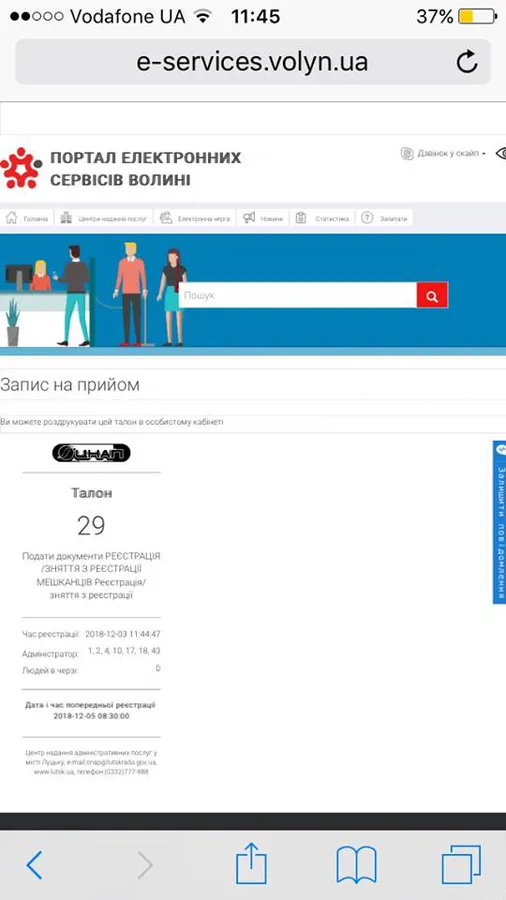The width and height of the screenshot is (506, 900).
Task: Toggle accessibility eye icon in header
Action: pos(500,153)
